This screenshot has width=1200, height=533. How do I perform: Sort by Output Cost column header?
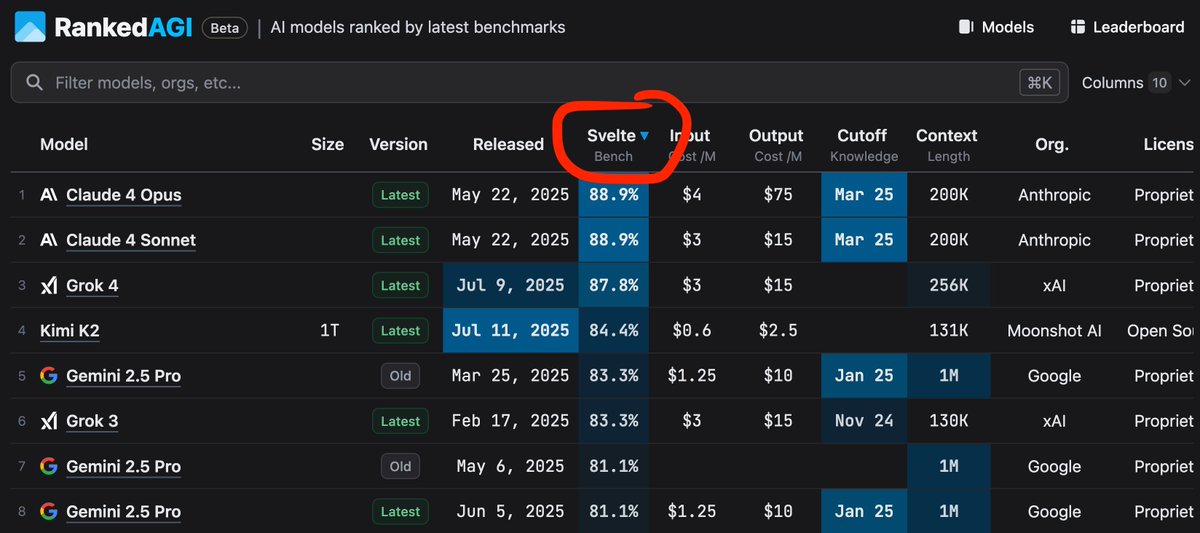(776, 145)
